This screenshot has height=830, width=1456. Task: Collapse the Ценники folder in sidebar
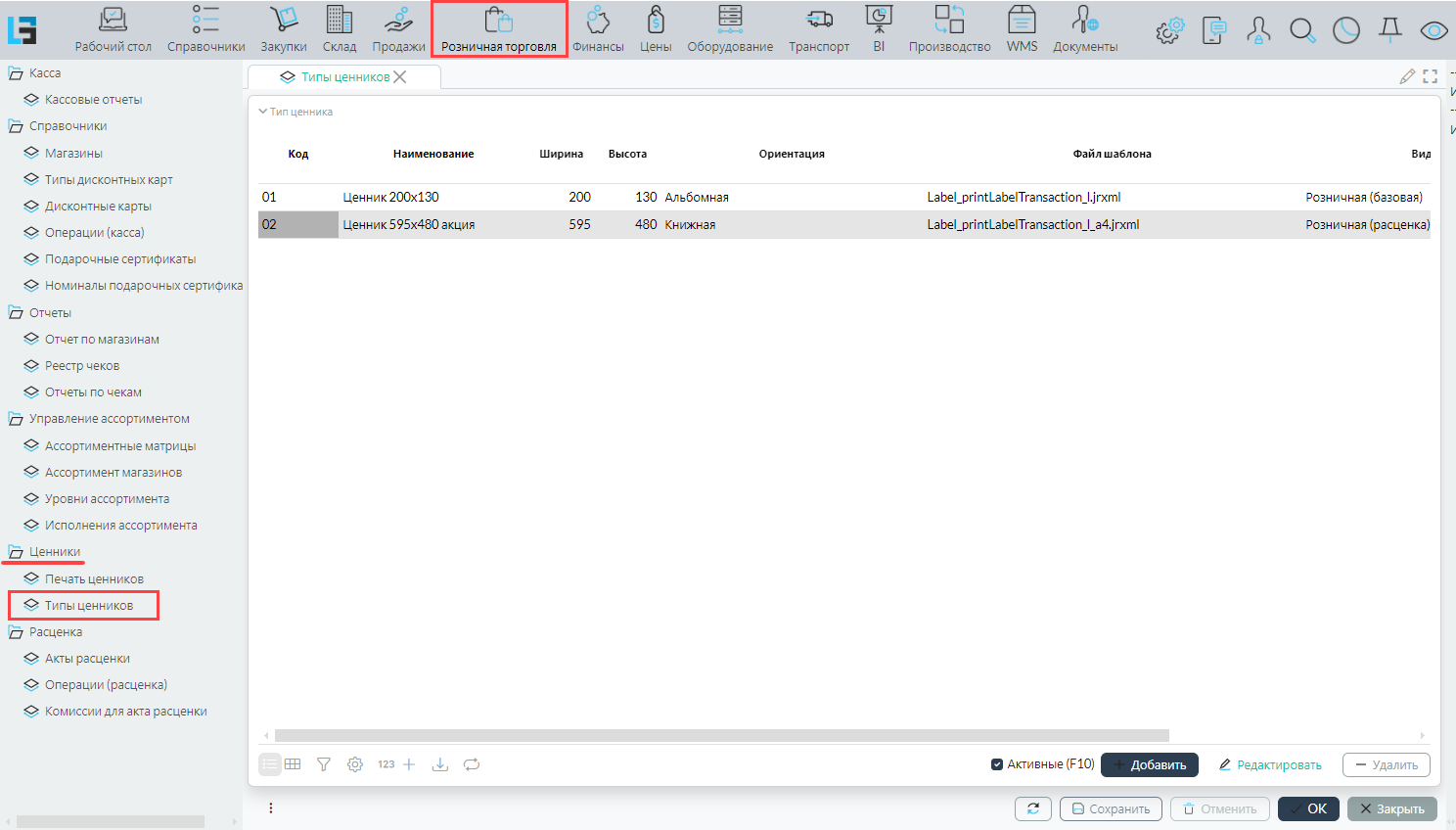pyautogui.click(x=16, y=552)
